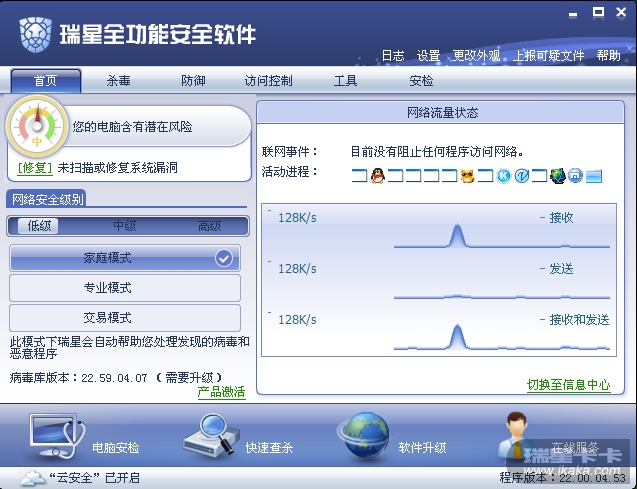The height and width of the screenshot is (489, 637).
Task: Click the checkmark on 家庭模式
Action: point(224,258)
